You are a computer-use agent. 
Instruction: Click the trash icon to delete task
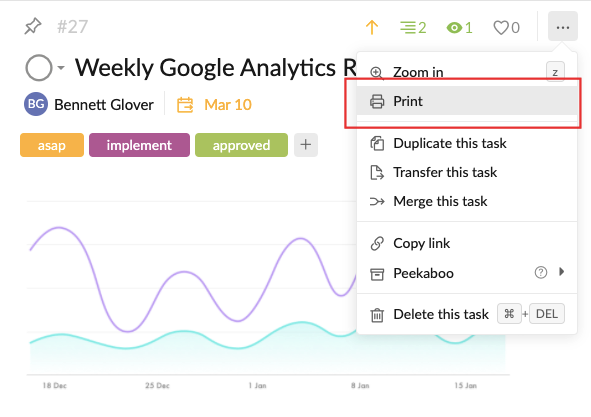377,315
